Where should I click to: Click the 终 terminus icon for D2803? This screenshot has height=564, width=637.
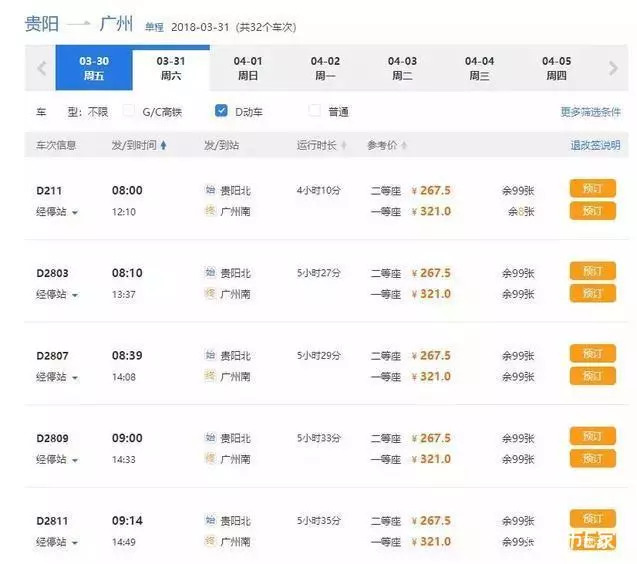click(x=210, y=293)
